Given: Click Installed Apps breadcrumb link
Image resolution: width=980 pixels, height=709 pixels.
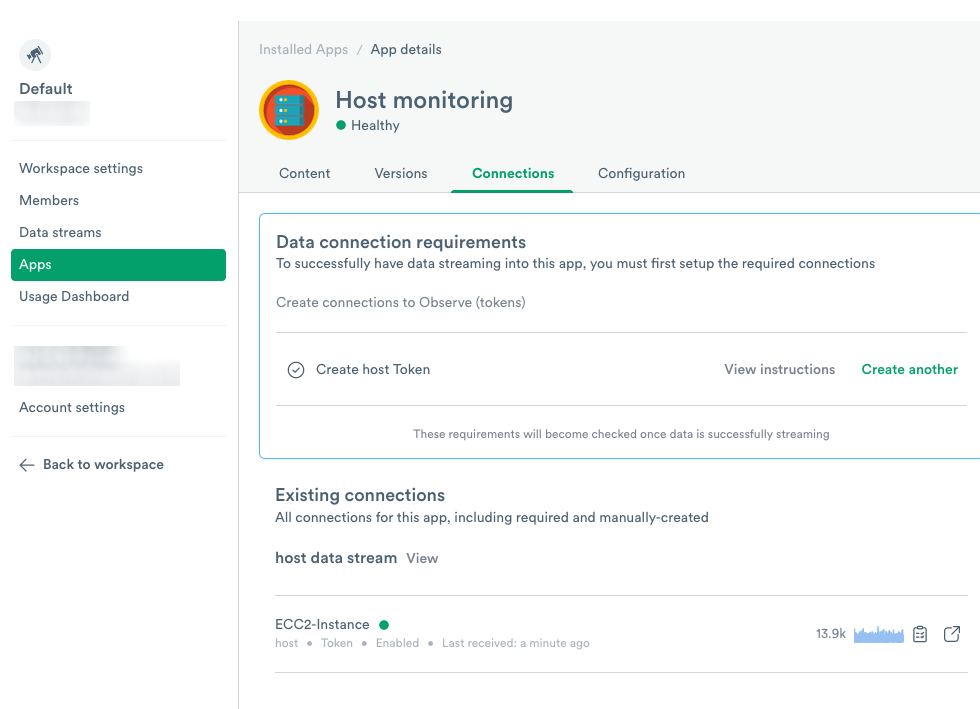Looking at the screenshot, I should pos(303,49).
